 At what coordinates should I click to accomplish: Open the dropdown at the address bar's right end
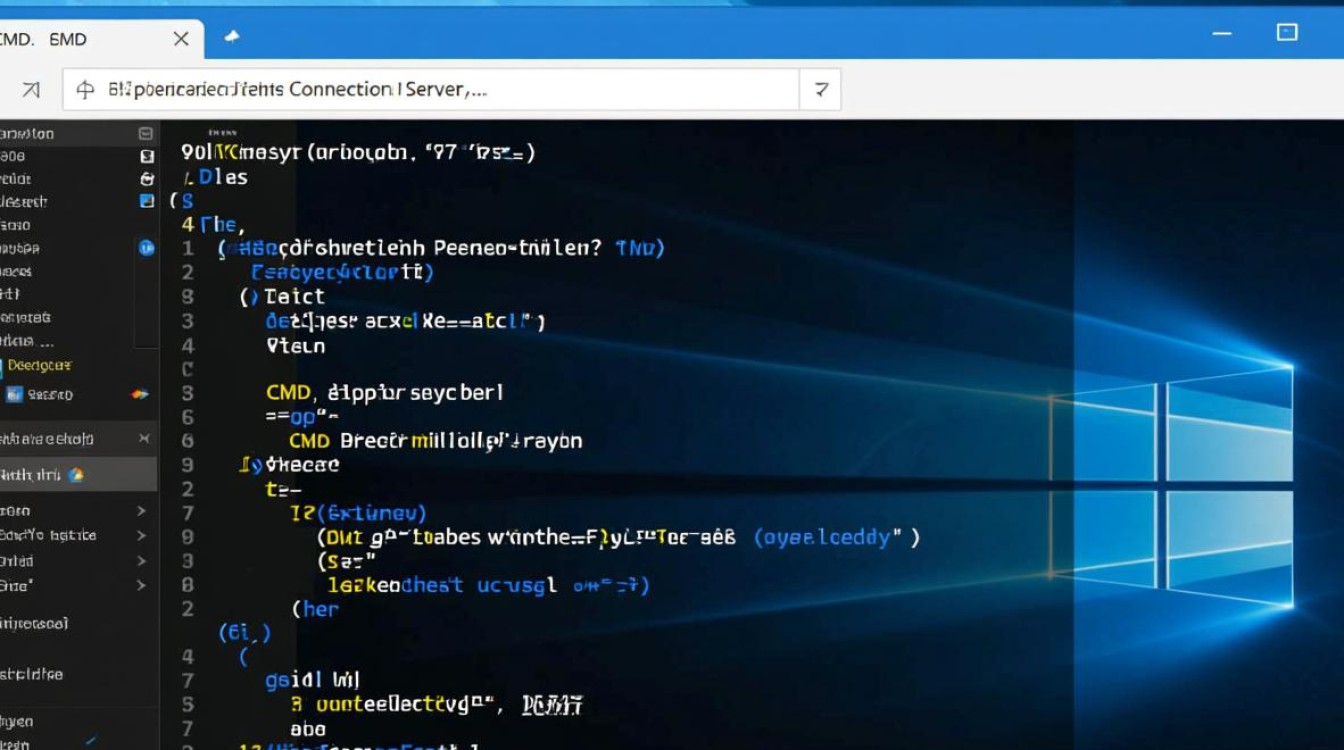(820, 90)
